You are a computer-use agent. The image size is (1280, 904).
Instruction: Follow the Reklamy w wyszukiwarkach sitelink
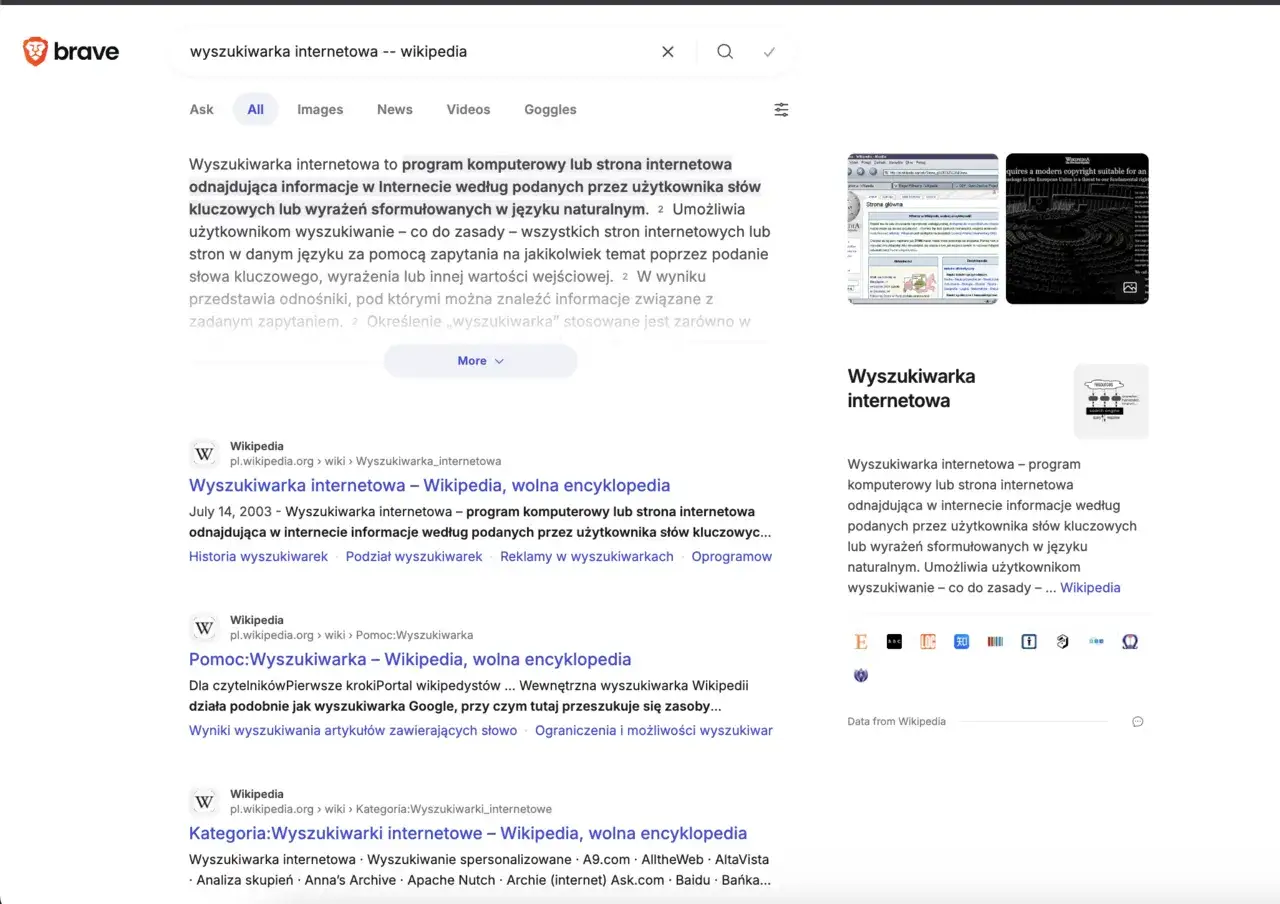(x=587, y=557)
